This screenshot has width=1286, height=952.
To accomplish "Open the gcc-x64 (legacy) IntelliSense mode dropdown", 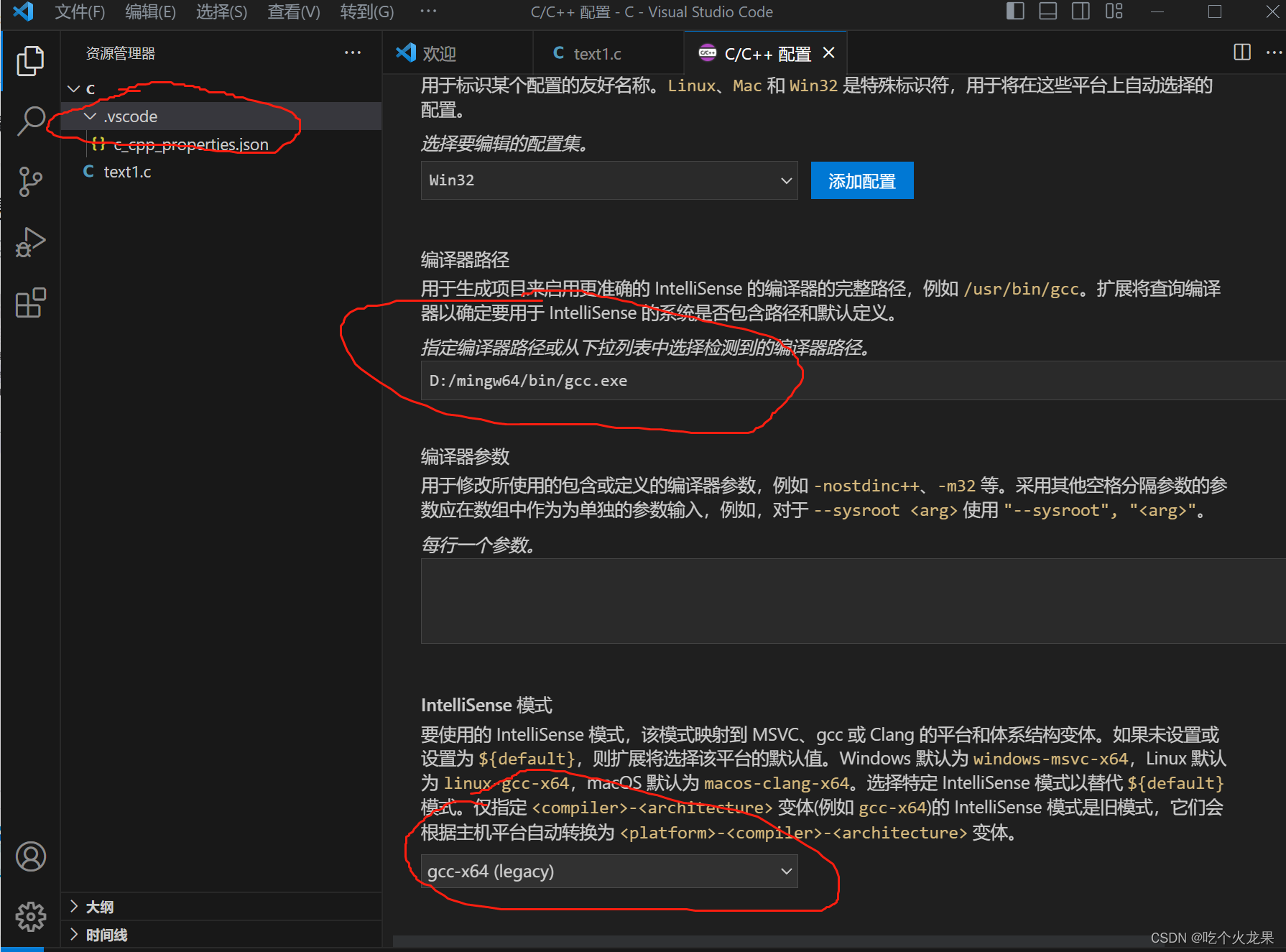I will click(609, 871).
